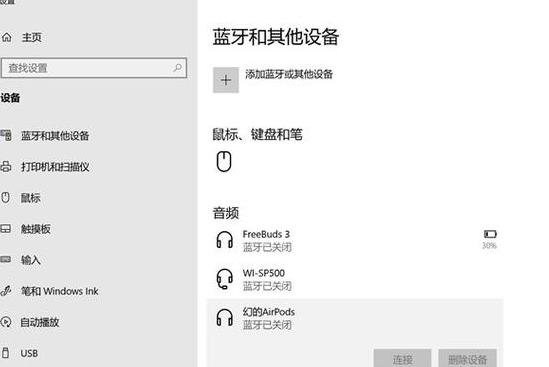Click the printer icon in sidebar
The height and width of the screenshot is (367, 549).
pos(6,166)
